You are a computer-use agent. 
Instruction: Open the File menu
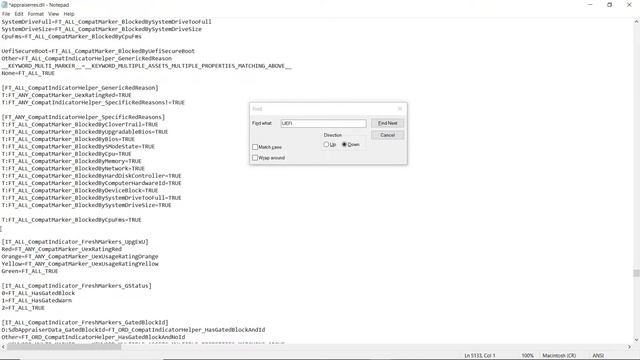(x=6, y=14)
